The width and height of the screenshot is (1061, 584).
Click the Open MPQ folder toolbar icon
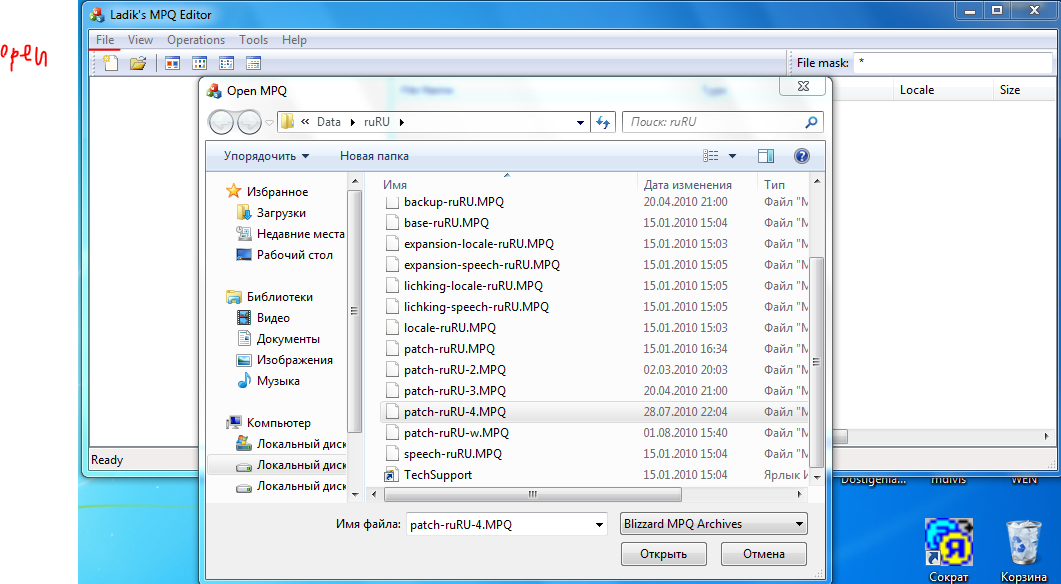pos(138,64)
